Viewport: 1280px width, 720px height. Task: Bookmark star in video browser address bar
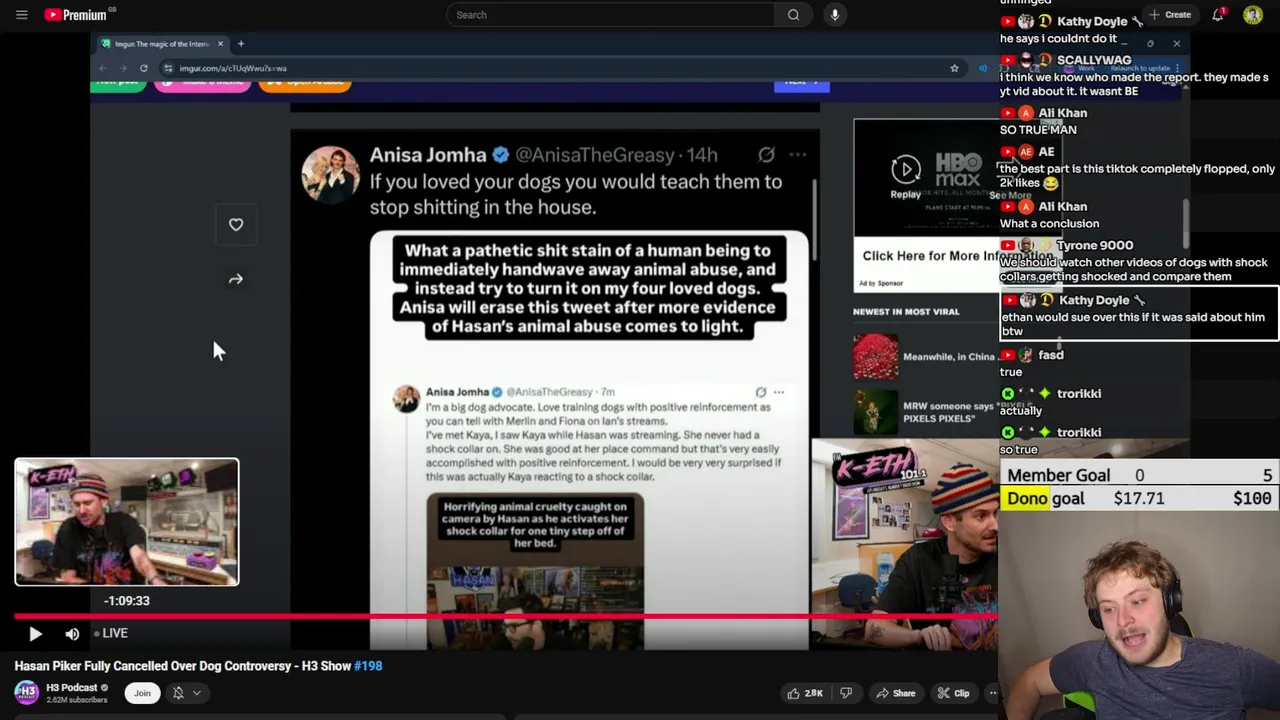pos(954,68)
